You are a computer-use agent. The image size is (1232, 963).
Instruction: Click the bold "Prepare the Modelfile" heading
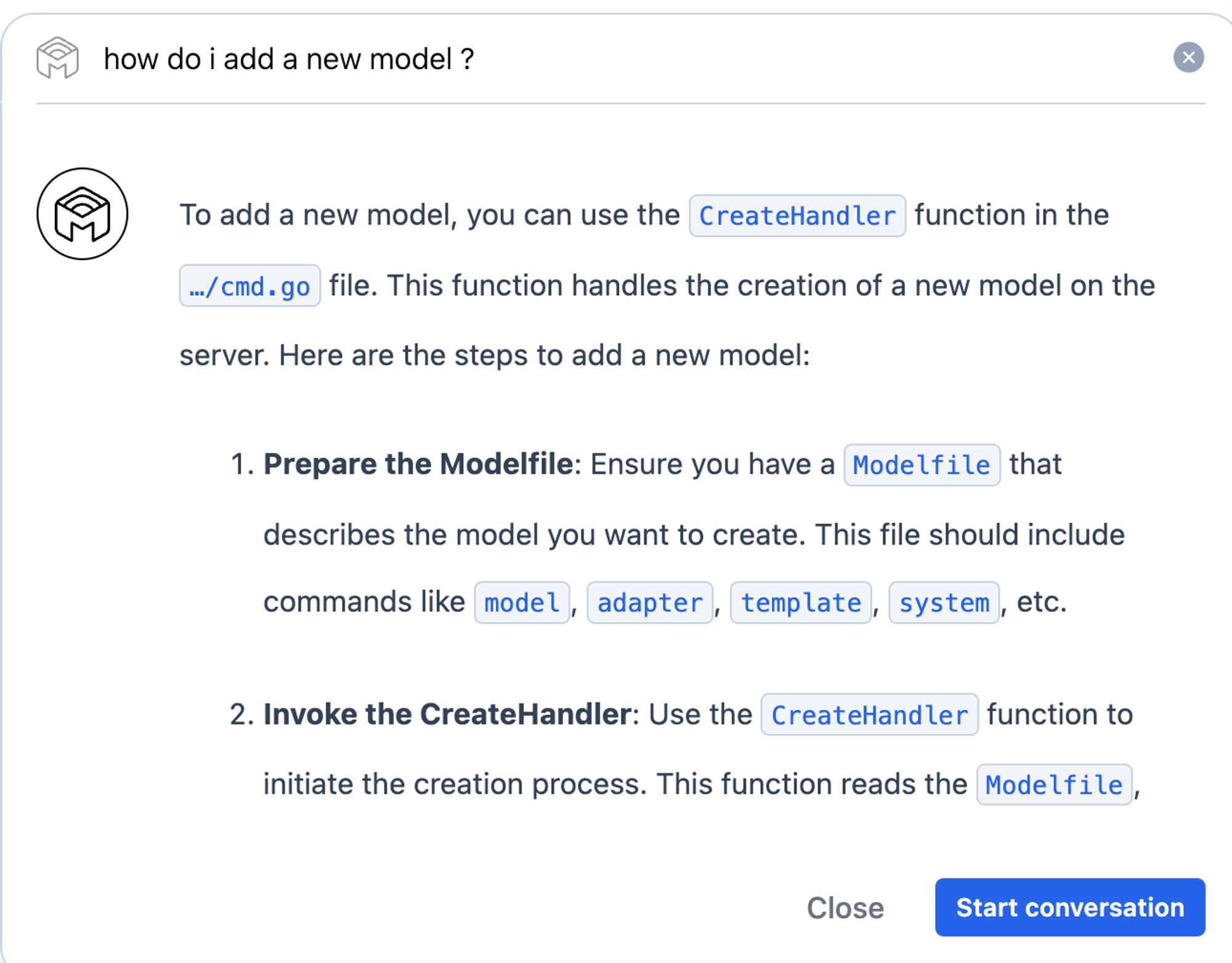(x=418, y=464)
